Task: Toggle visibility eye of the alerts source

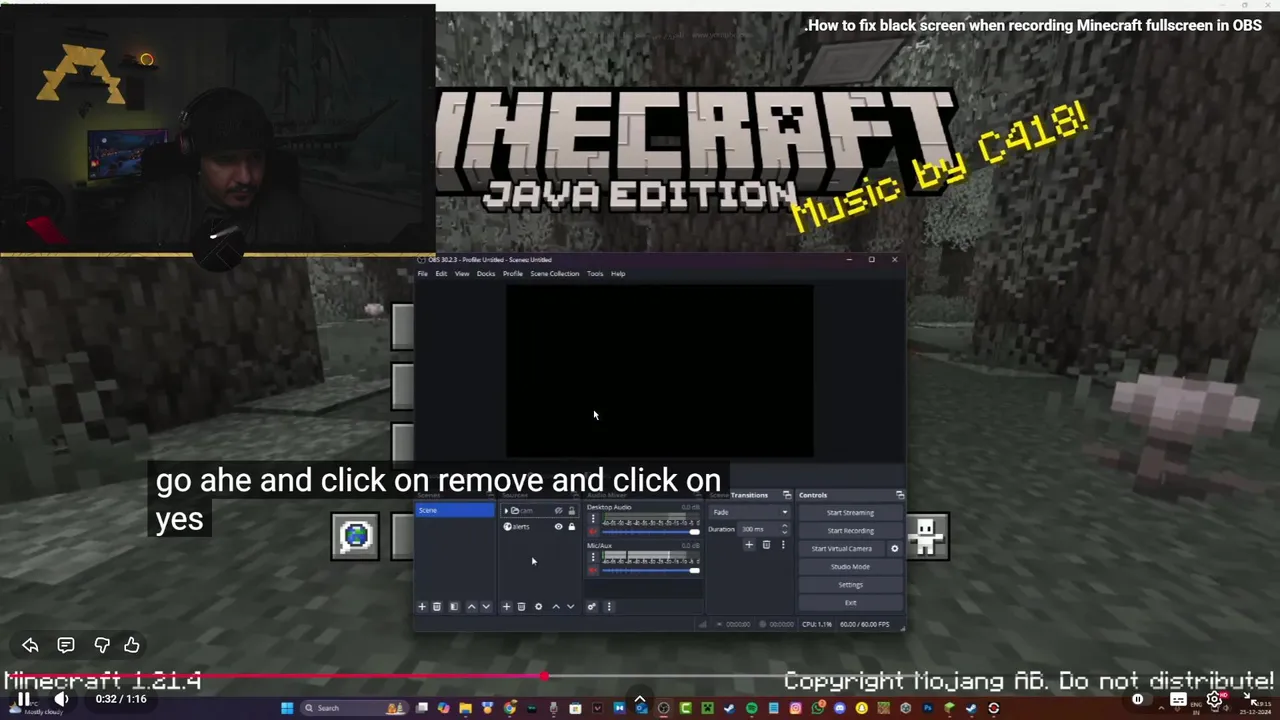Action: 559,527
